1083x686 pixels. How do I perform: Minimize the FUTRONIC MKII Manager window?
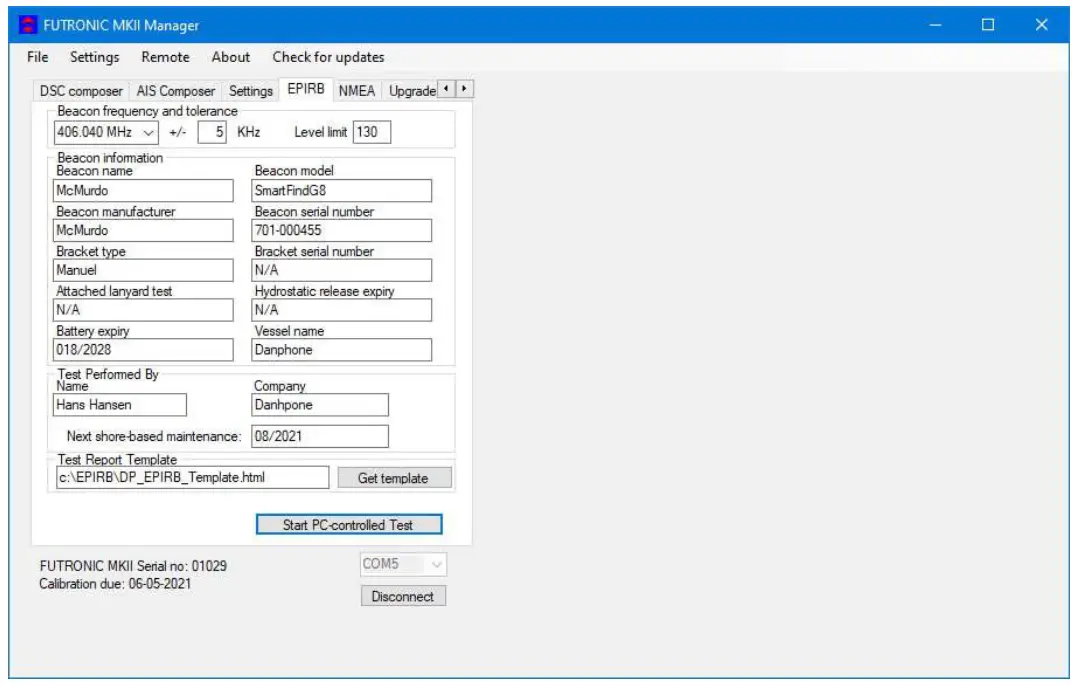935,26
